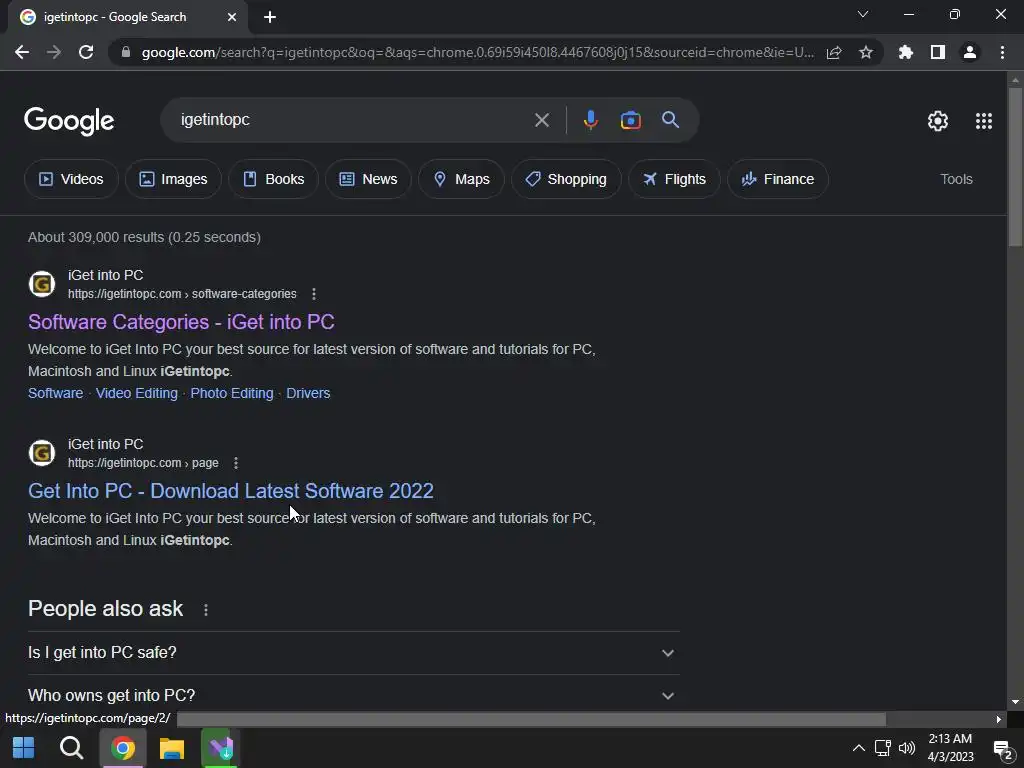Click the scroll right arrow on horizontal scrollbar
1024x768 pixels.
pyautogui.click(x=998, y=719)
